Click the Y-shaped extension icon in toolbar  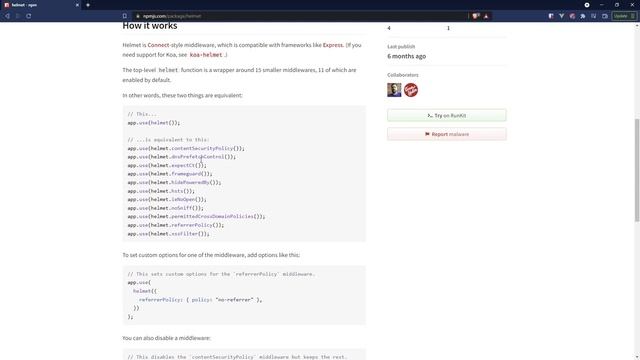pos(562,16)
